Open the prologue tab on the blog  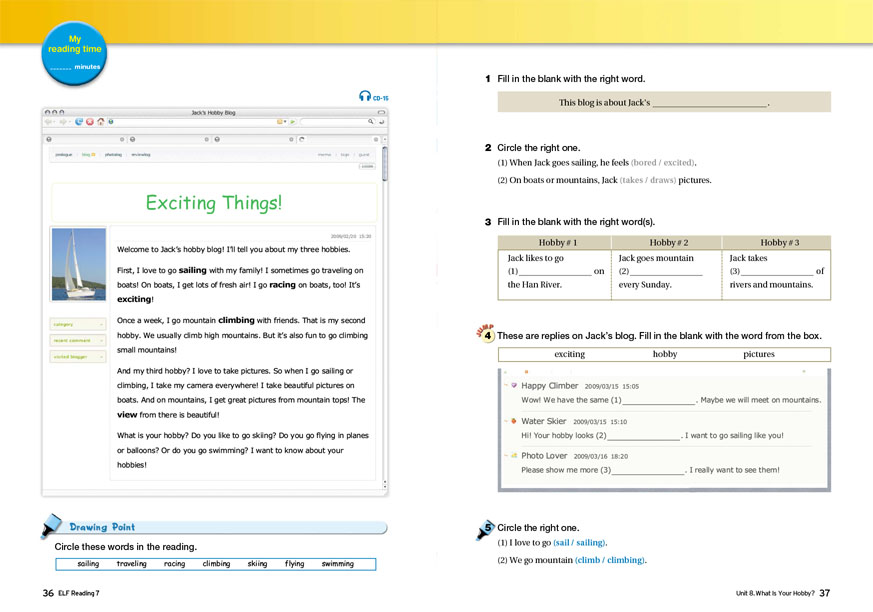click(64, 155)
